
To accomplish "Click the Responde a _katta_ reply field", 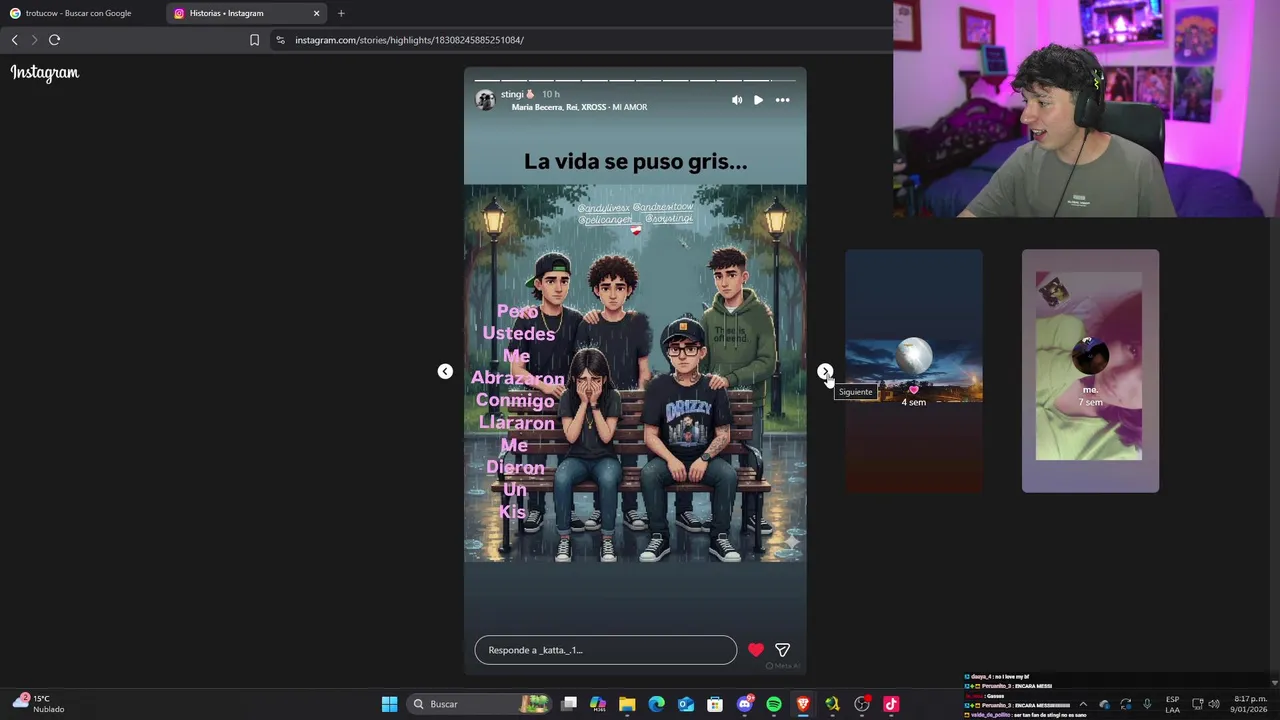I will (x=606, y=650).
